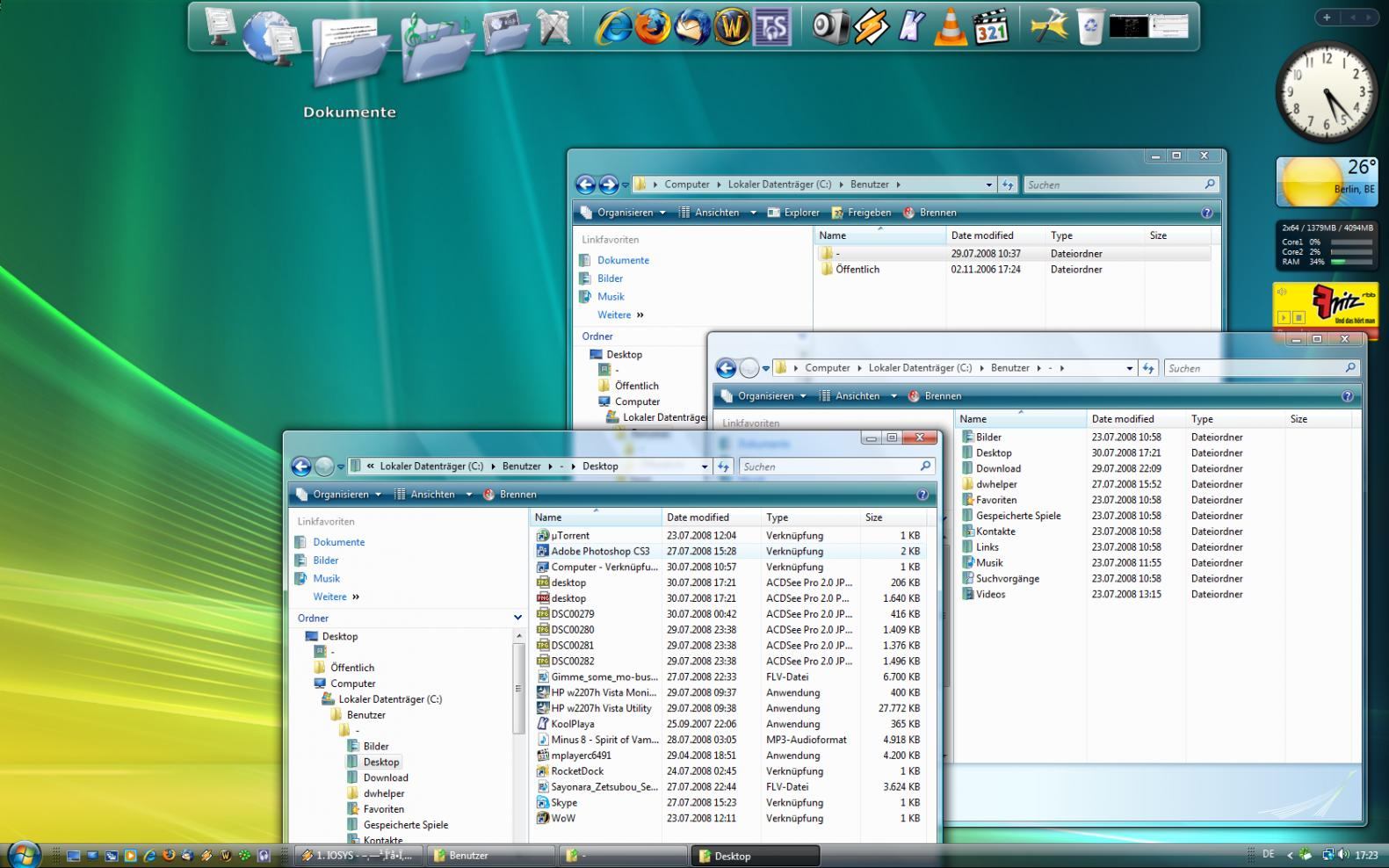
Task: Open the hammer and wrench tools dock icon
Action: click(x=1049, y=28)
